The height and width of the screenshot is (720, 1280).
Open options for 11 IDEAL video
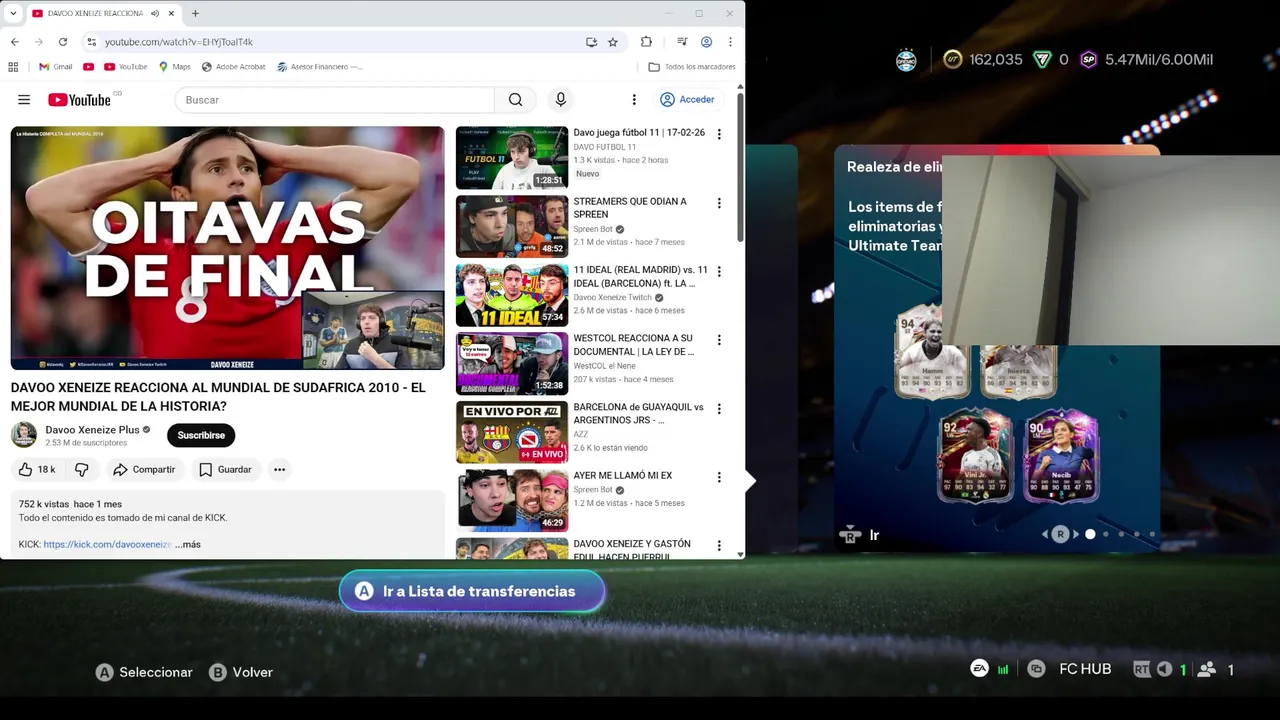point(718,271)
